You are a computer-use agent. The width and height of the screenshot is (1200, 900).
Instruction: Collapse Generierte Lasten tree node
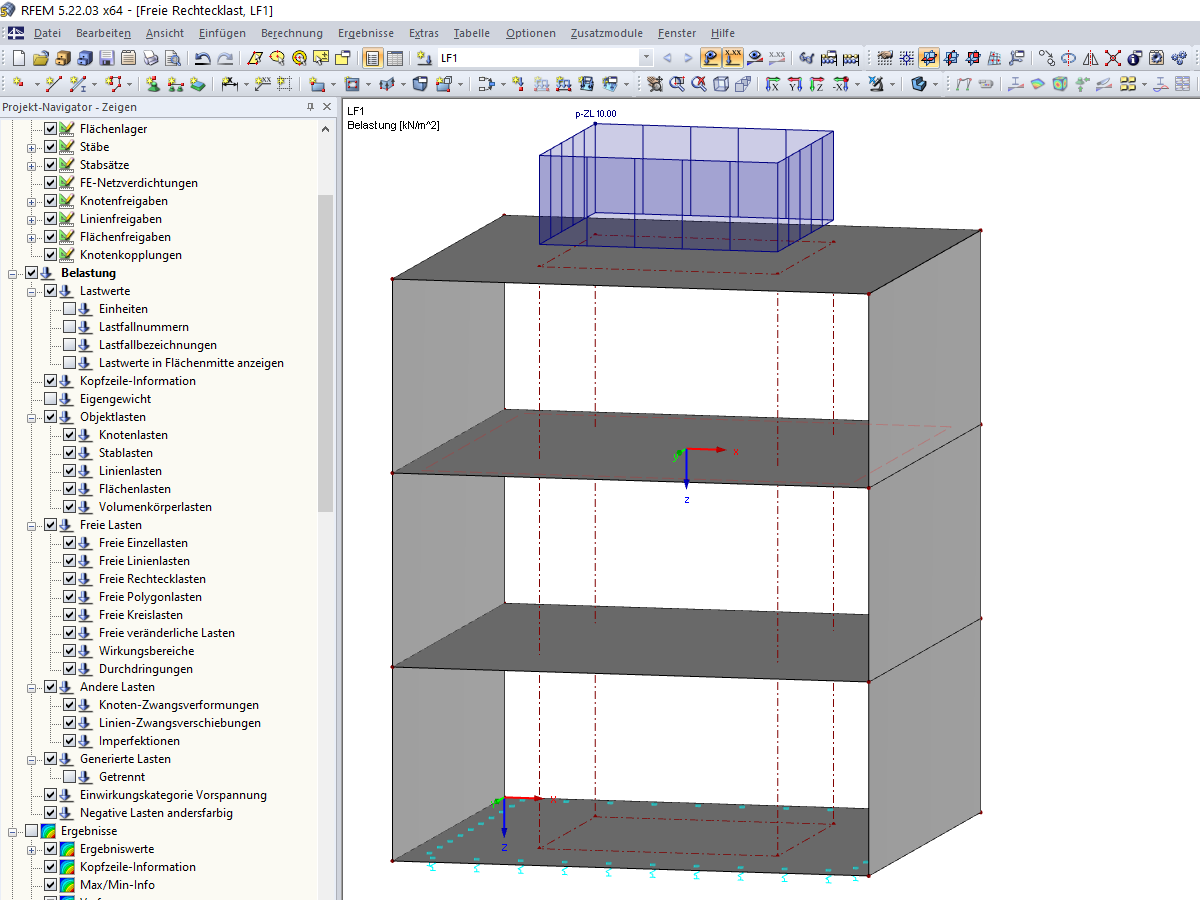click(31, 759)
